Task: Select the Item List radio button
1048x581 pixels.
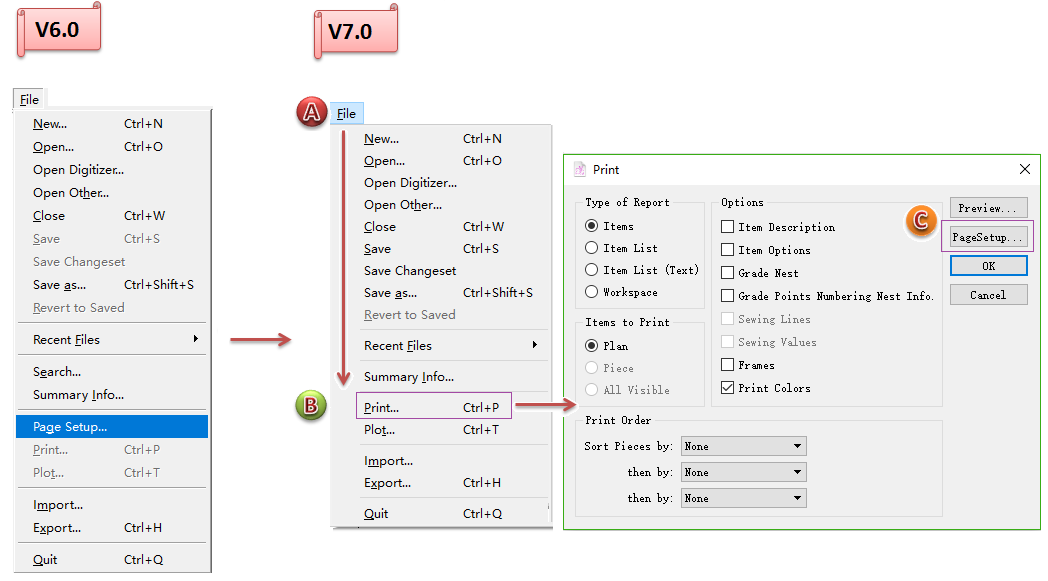Action: pos(593,248)
